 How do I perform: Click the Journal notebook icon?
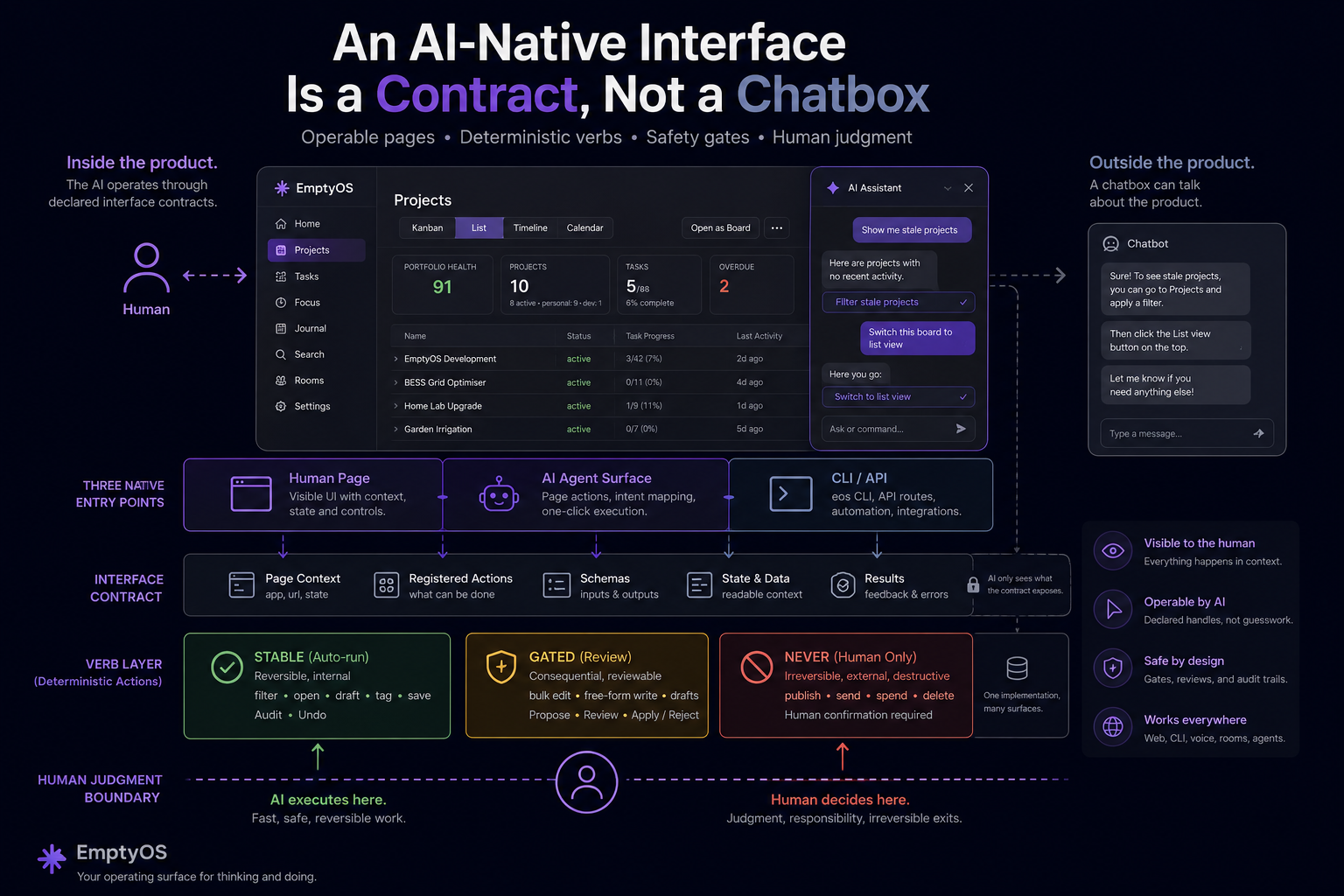(281, 329)
